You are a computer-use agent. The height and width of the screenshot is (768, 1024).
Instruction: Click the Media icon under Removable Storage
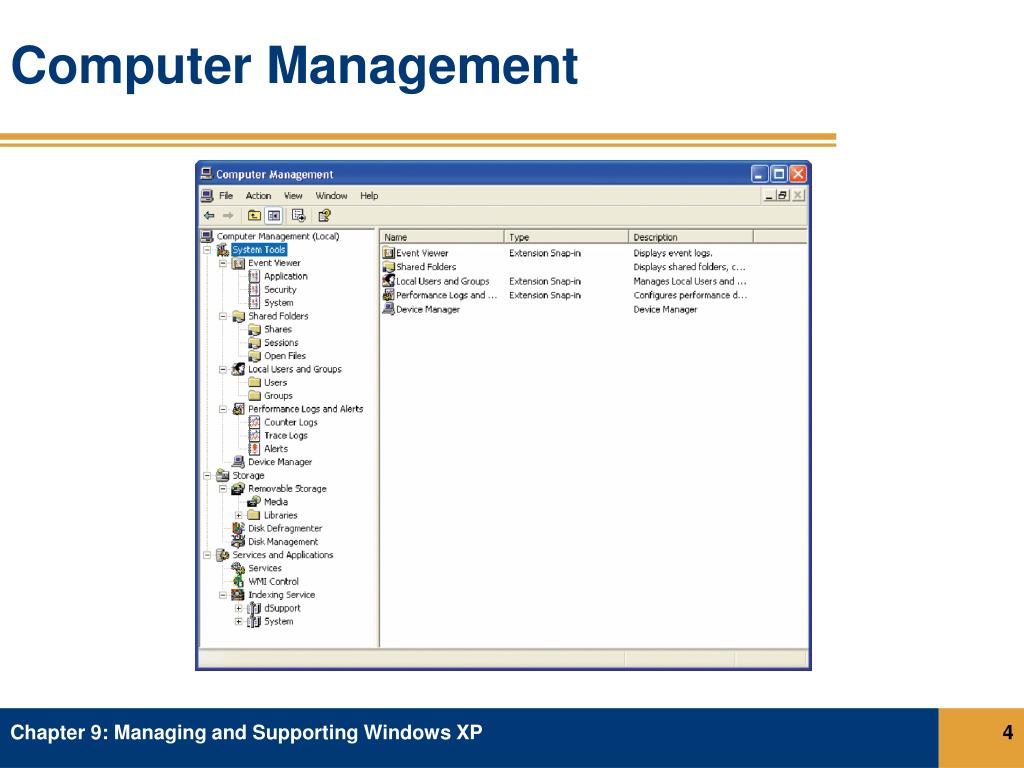(x=255, y=502)
